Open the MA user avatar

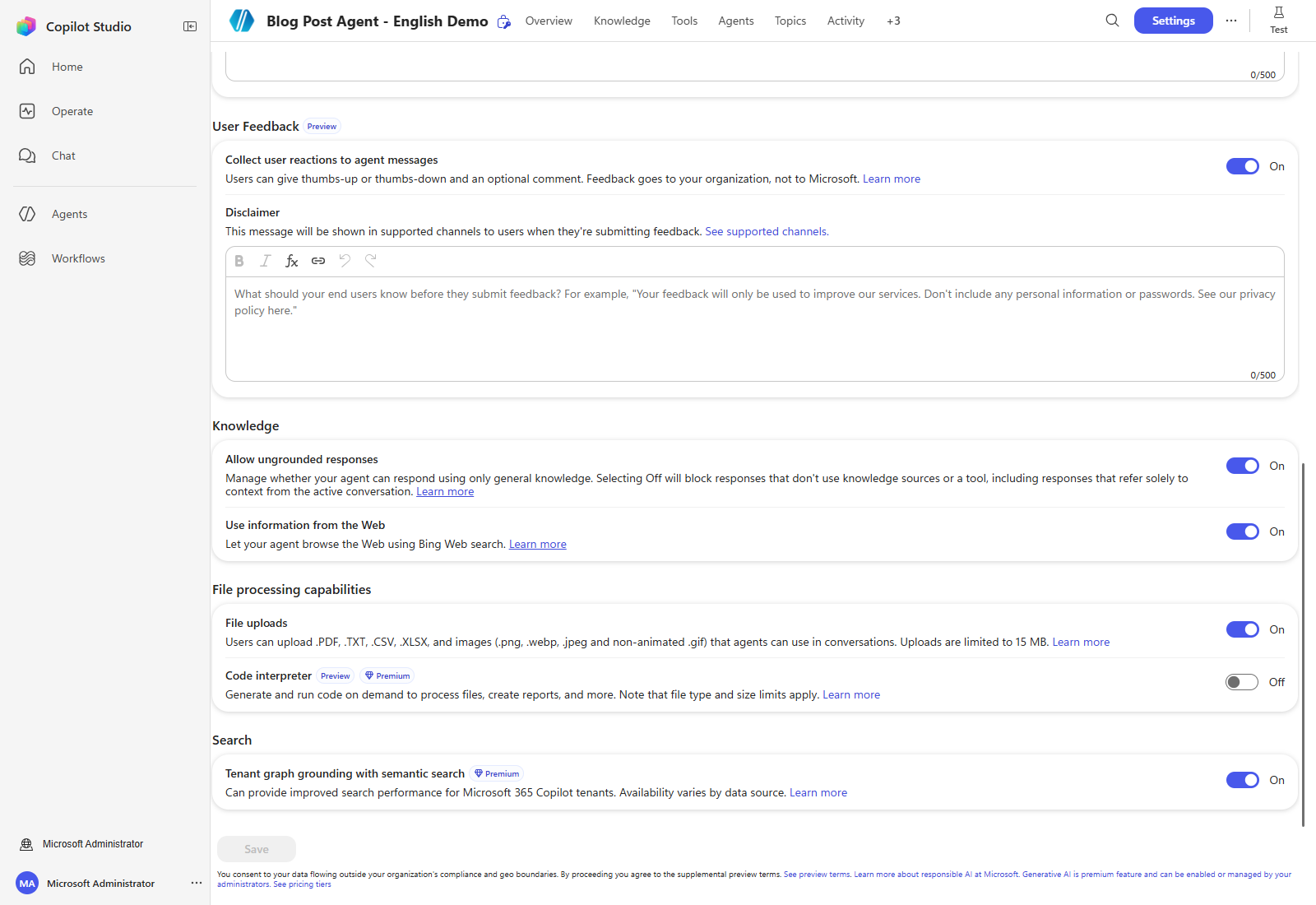coord(27,883)
